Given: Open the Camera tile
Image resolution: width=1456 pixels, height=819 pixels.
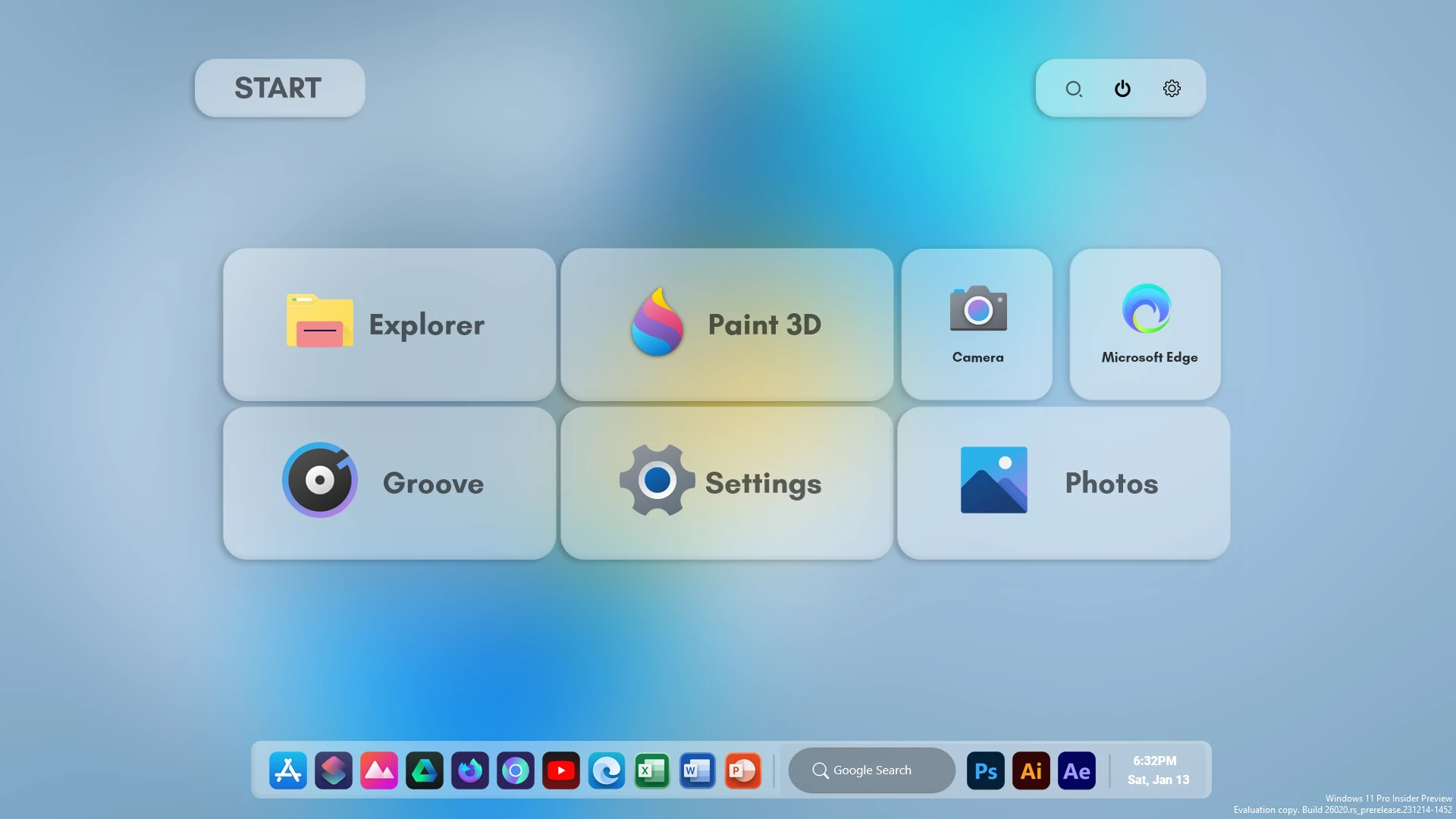Looking at the screenshot, I should pyautogui.click(x=977, y=325).
